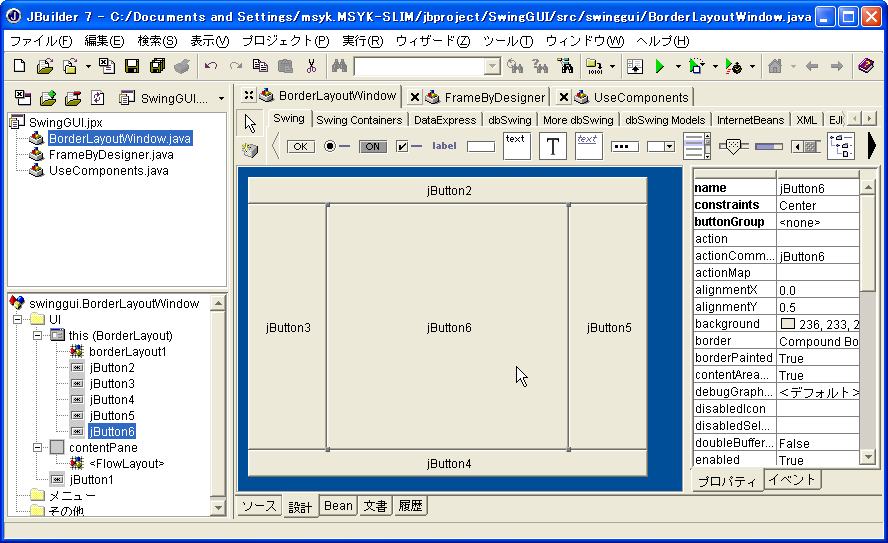Image resolution: width=888 pixels, height=543 pixels.
Task: Click the Run project green arrow icon
Action: coord(659,67)
